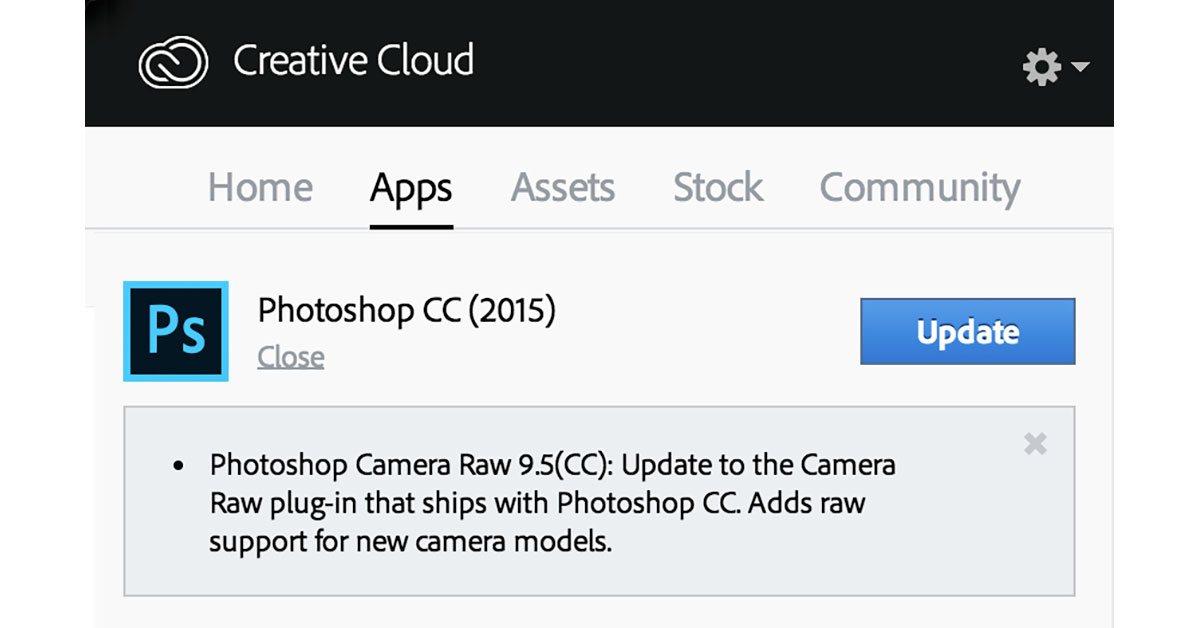
Task: Select the Apps tab
Action: click(x=411, y=188)
